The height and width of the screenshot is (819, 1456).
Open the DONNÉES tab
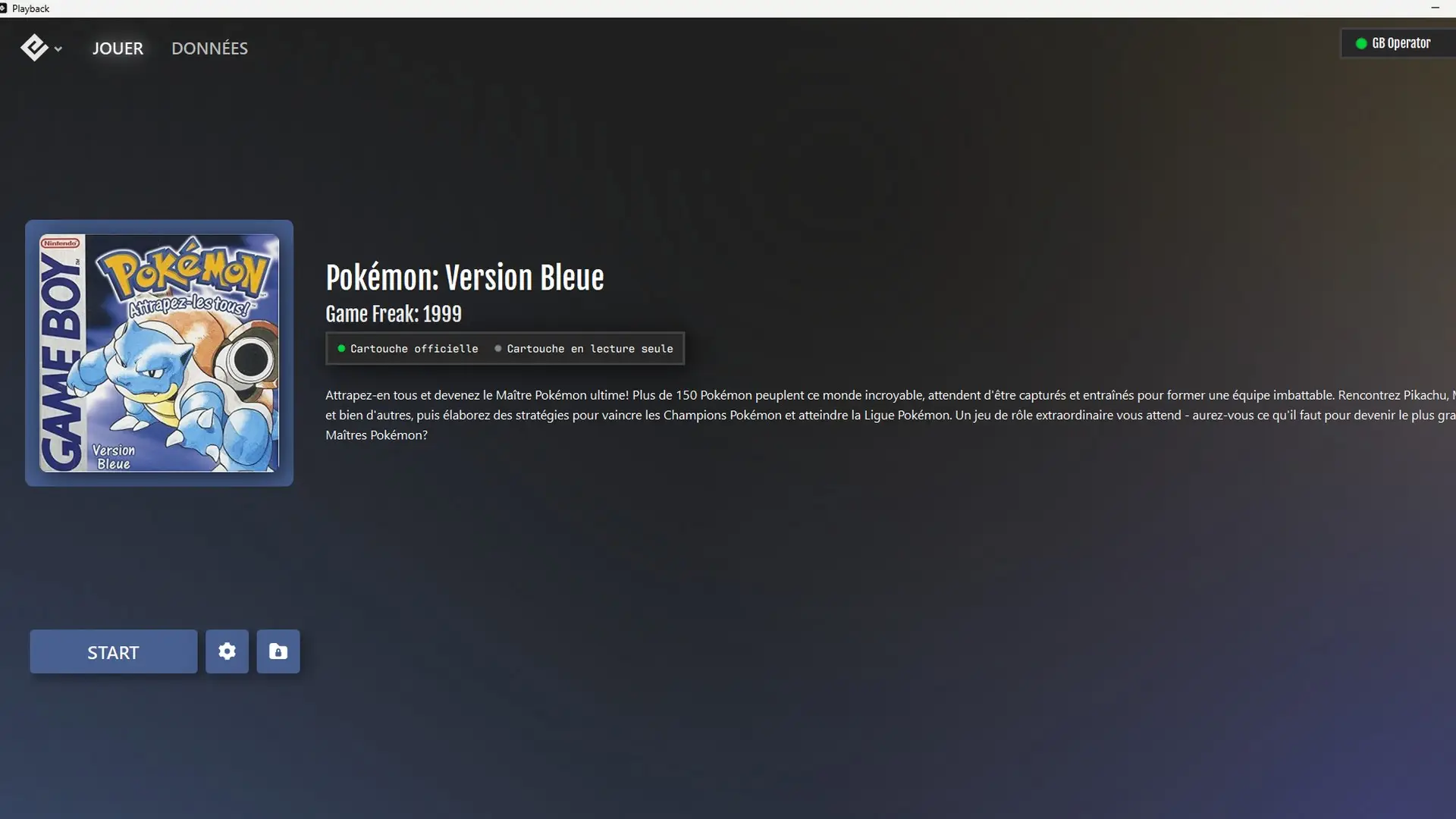pyautogui.click(x=209, y=49)
